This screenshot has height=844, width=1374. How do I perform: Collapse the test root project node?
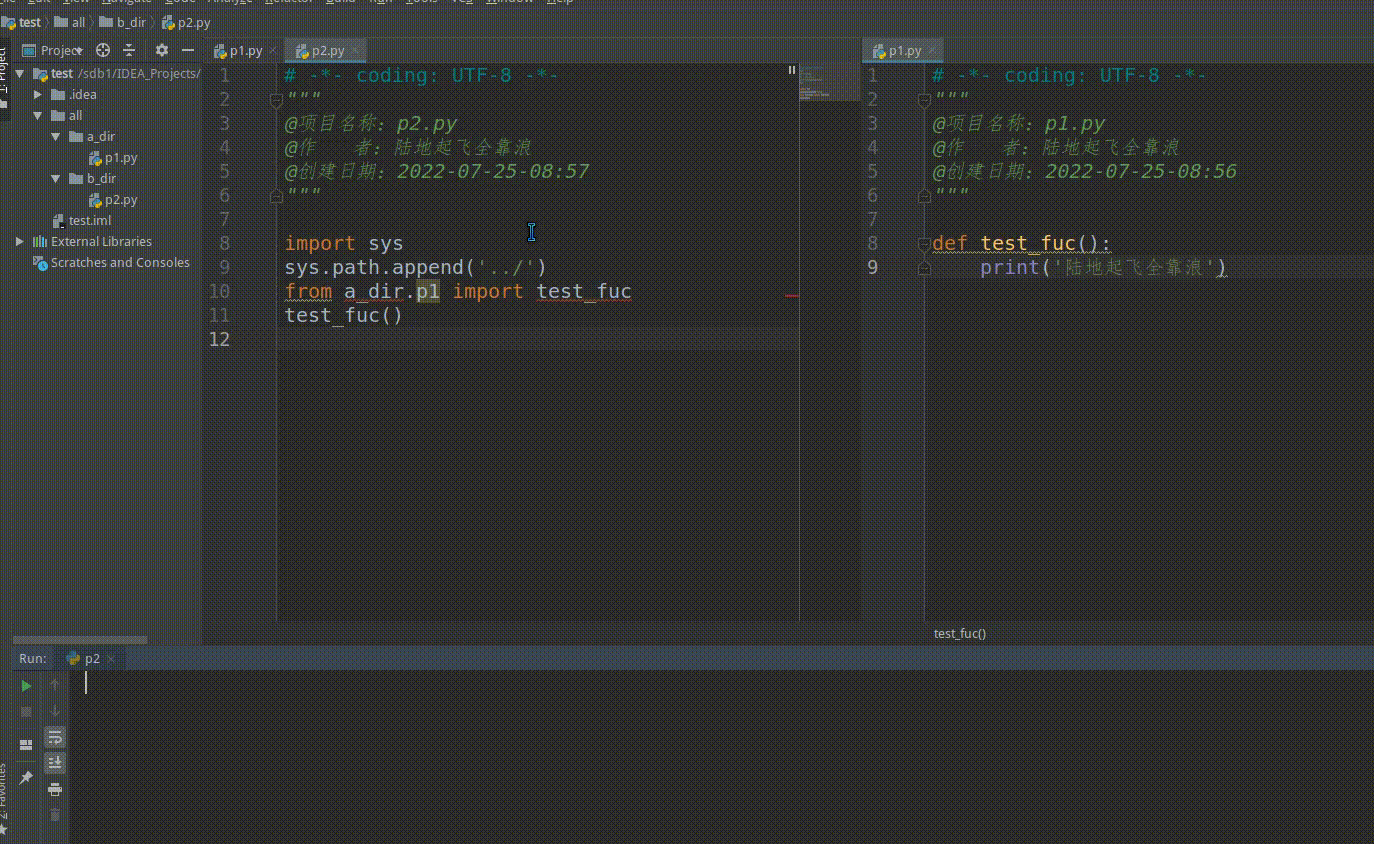pos(19,74)
